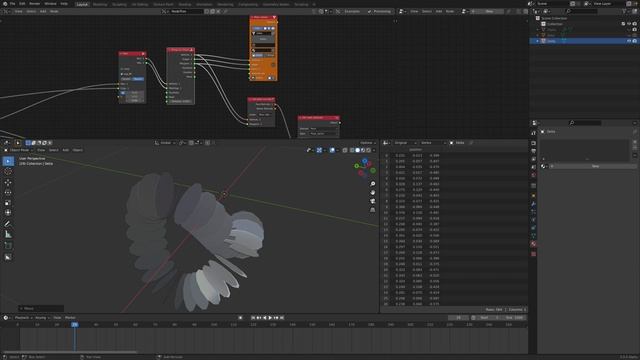Open viewport Options dropdown

click(367, 143)
